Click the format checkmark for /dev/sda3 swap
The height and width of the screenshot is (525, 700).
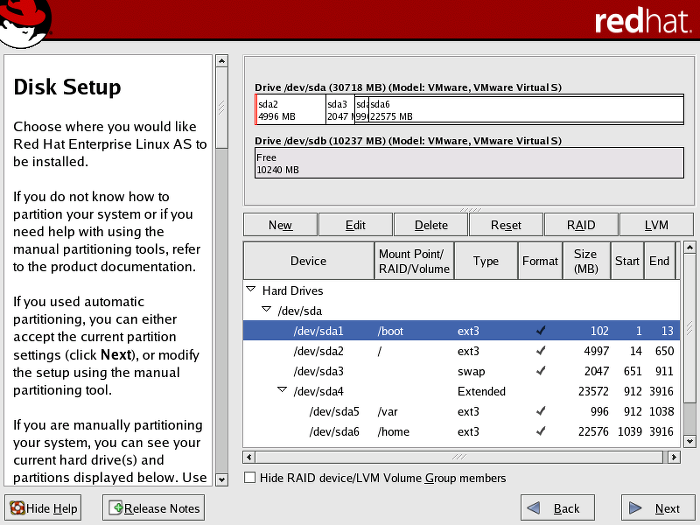pyautogui.click(x=541, y=371)
